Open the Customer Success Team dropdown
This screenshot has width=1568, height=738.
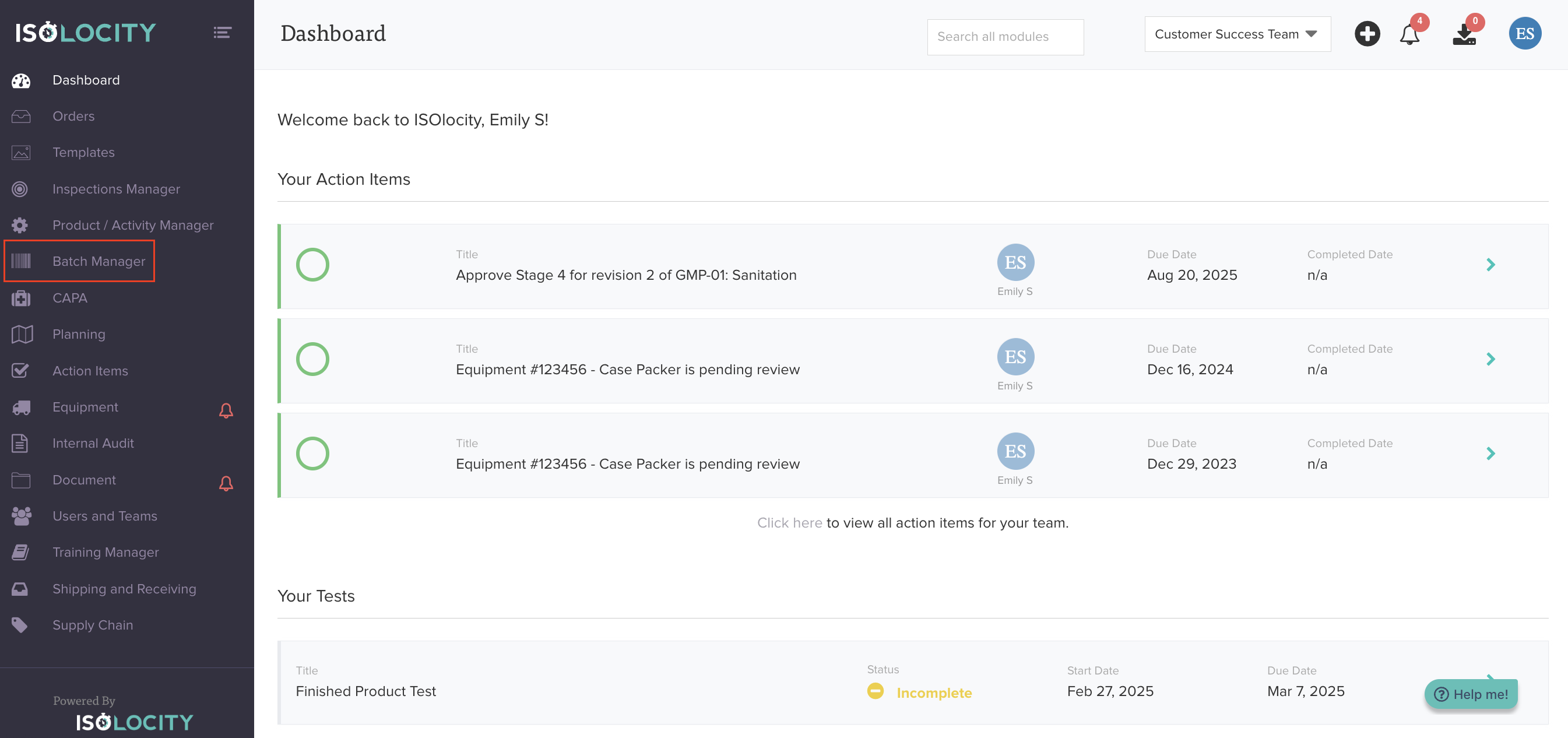(1237, 34)
